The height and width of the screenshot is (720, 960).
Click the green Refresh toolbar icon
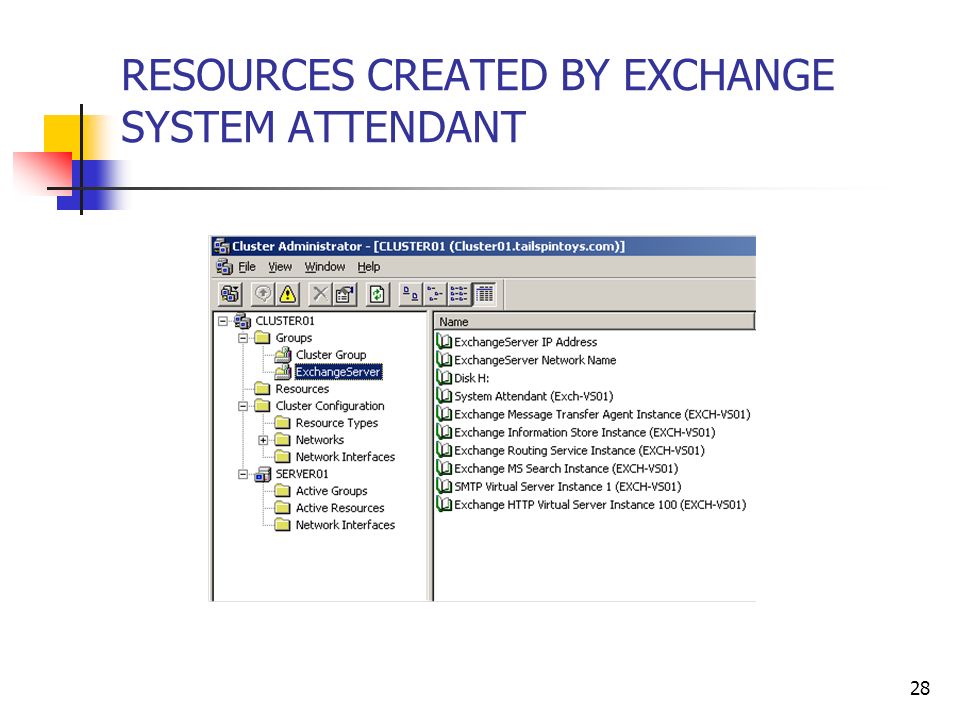[377, 294]
